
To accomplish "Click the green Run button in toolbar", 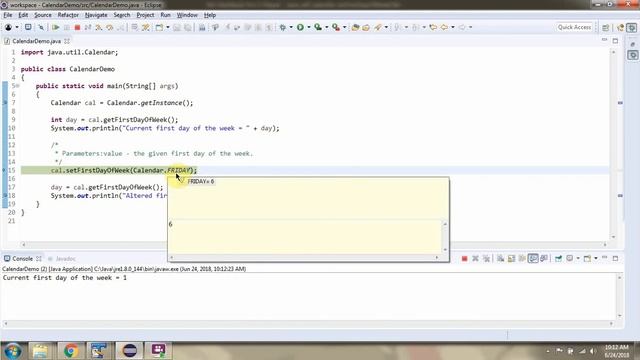I will tap(300, 27).
